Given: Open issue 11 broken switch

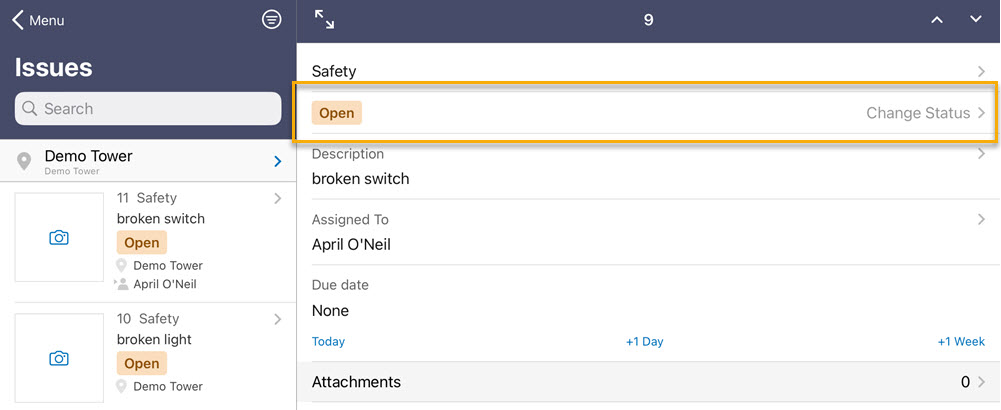Looking at the screenshot, I should point(148,242).
